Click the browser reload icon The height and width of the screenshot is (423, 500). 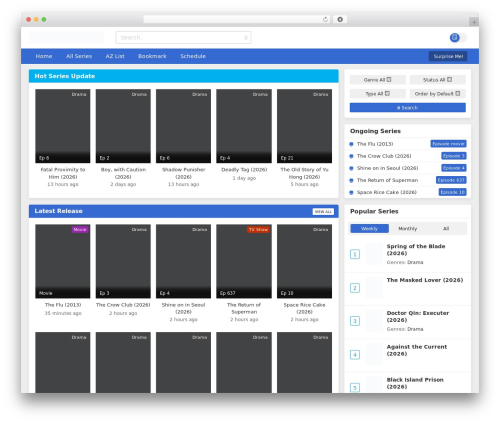[x=325, y=19]
